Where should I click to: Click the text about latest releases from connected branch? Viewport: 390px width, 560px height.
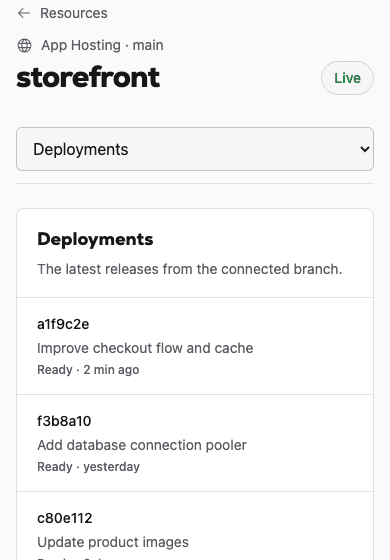[190, 269]
